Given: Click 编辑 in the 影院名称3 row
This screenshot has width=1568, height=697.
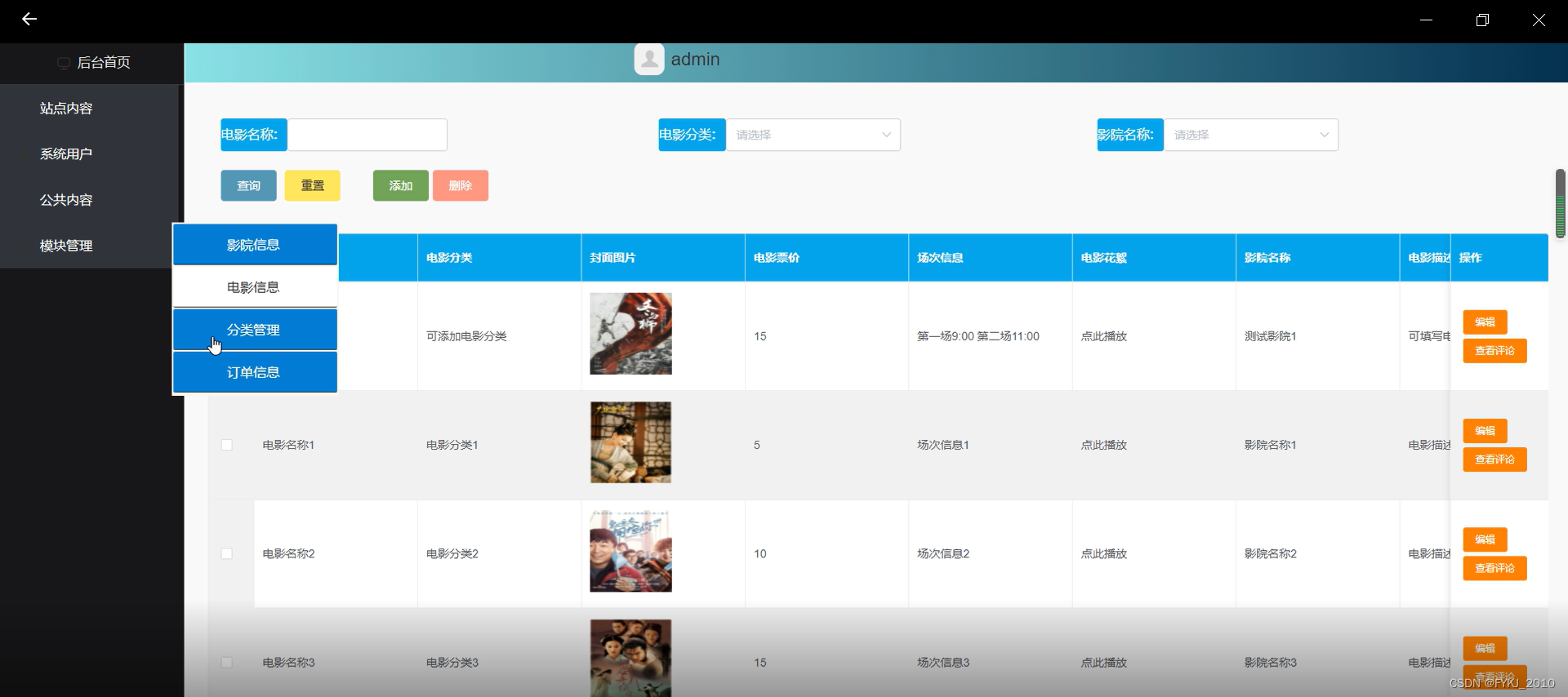Looking at the screenshot, I should tap(1485, 648).
